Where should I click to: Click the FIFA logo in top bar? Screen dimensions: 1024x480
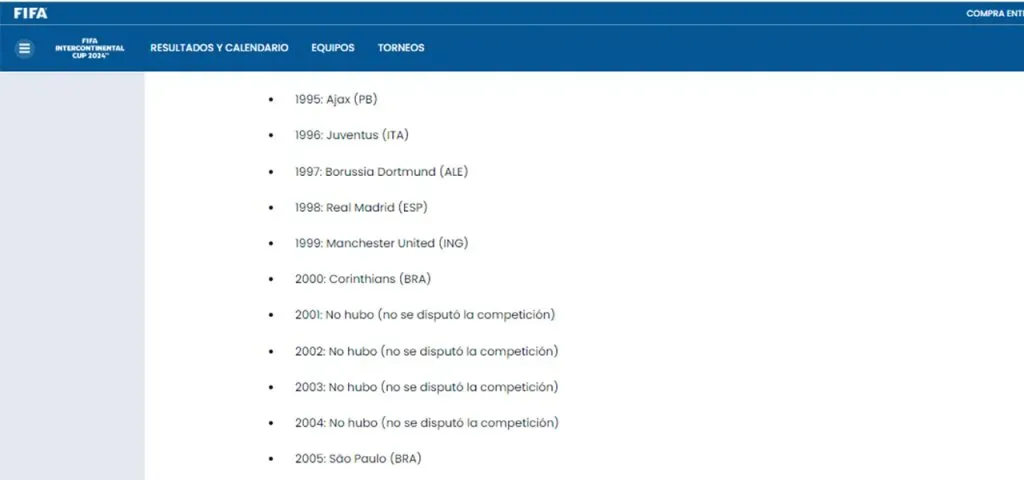click(x=30, y=13)
